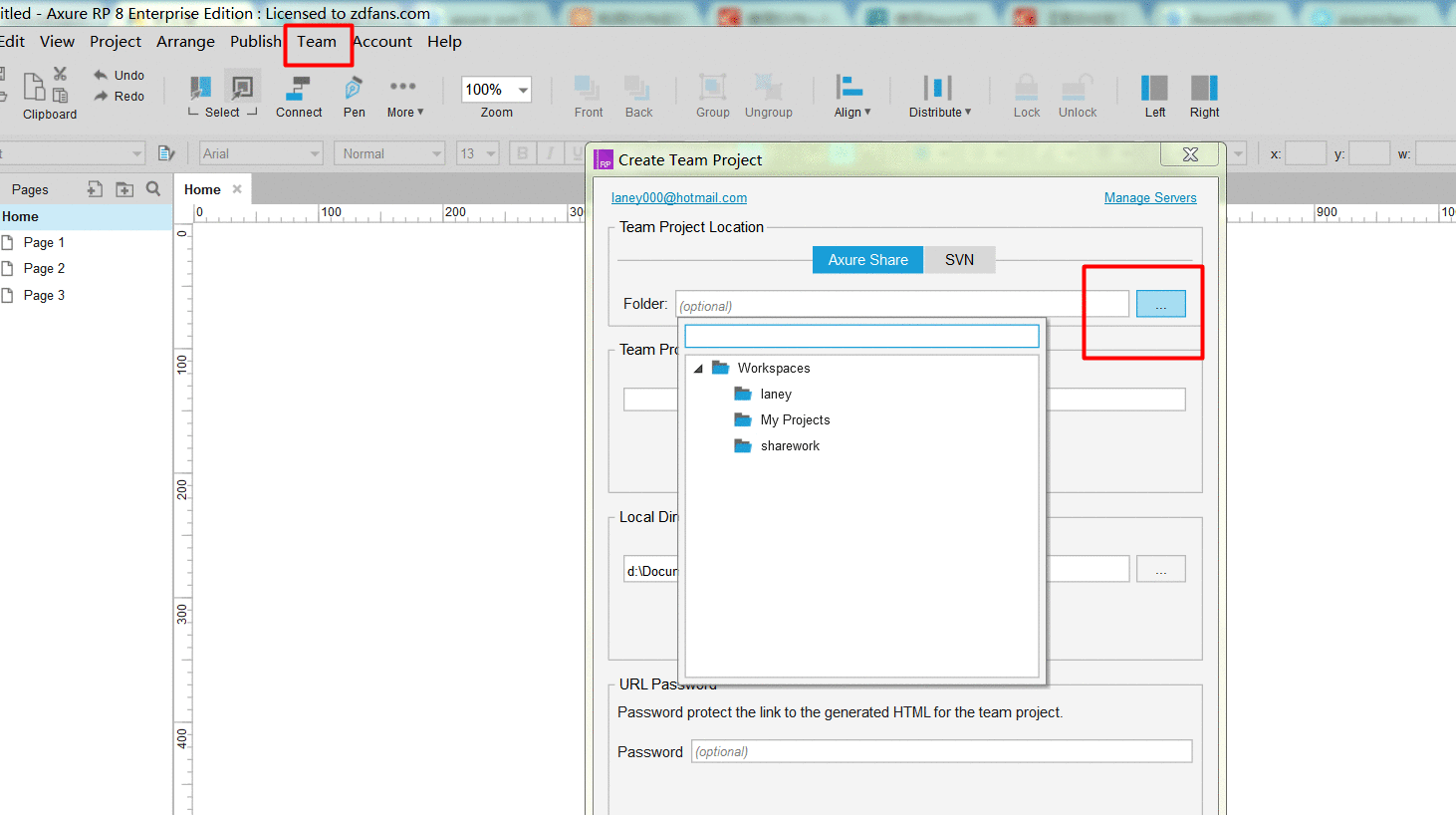Screen dimensions: 1456x815
Task: Switch to the Home canvas tab
Action: click(202, 189)
